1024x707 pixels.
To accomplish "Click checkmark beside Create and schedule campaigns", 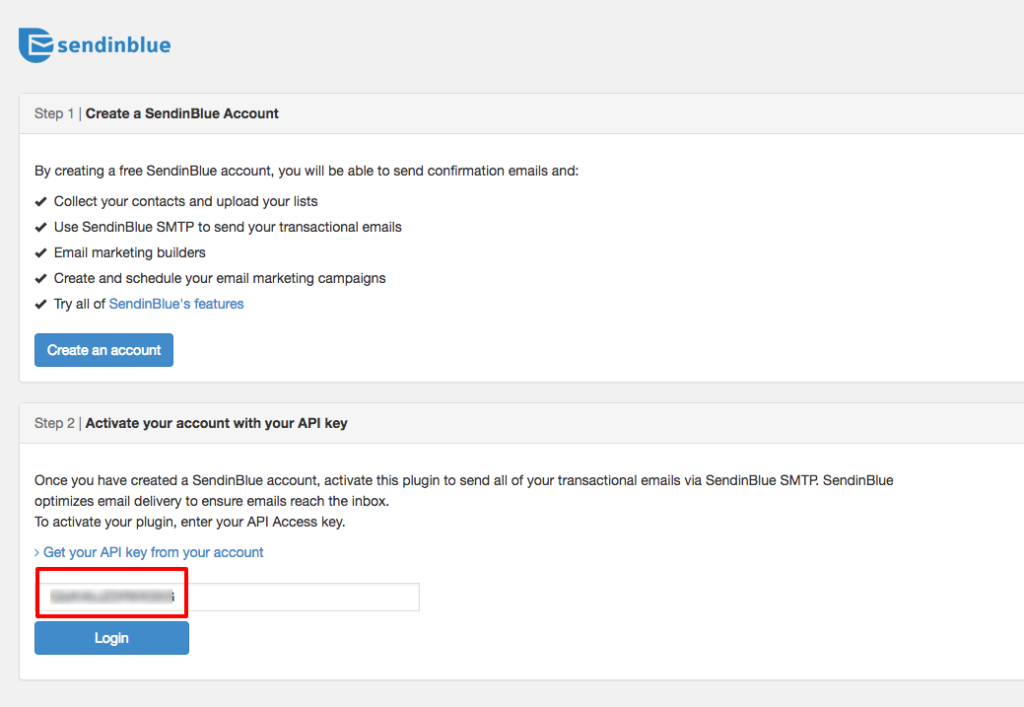I will point(40,278).
